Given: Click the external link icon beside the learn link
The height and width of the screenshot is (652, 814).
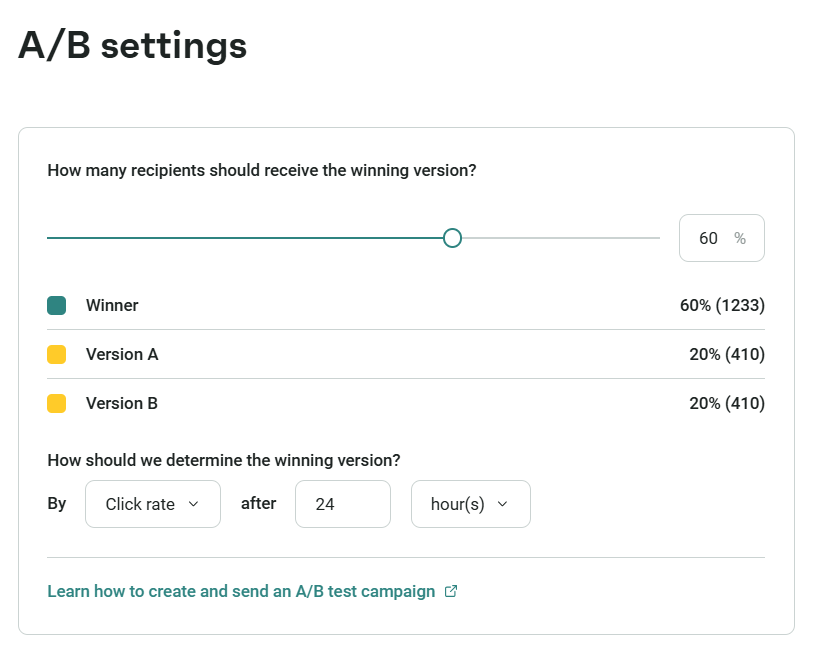Looking at the screenshot, I should click(x=451, y=591).
